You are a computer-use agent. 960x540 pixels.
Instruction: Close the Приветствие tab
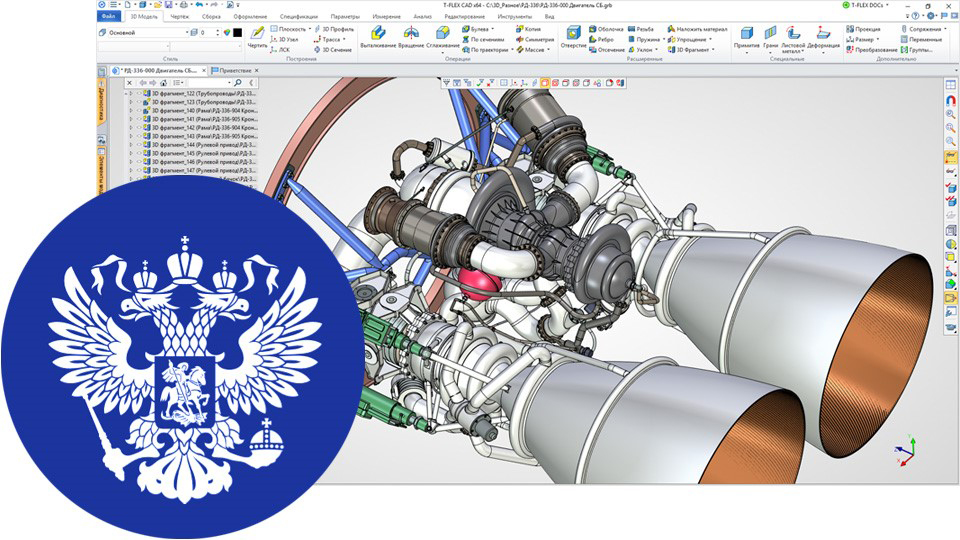(257, 70)
